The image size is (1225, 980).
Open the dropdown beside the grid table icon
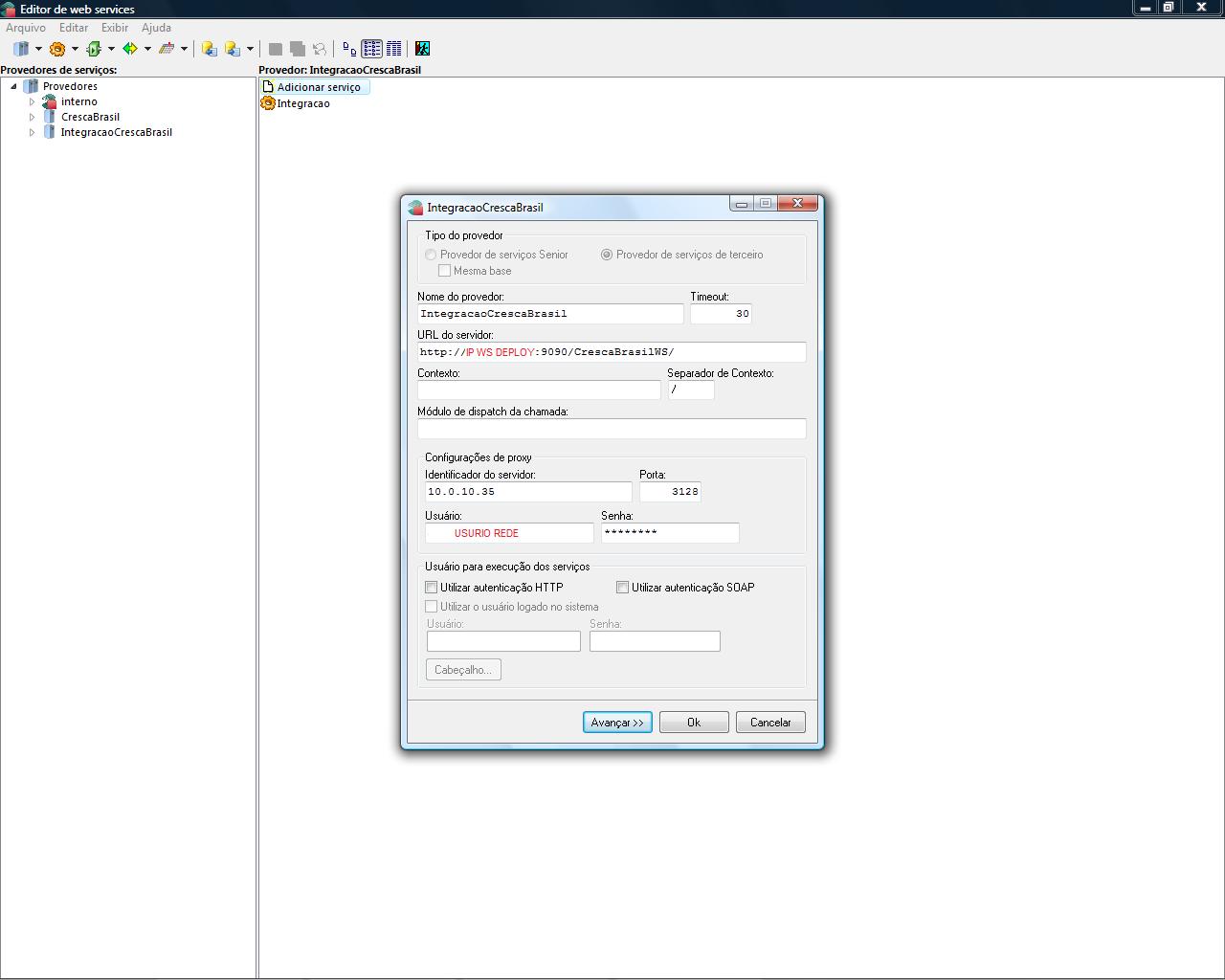(x=184, y=49)
